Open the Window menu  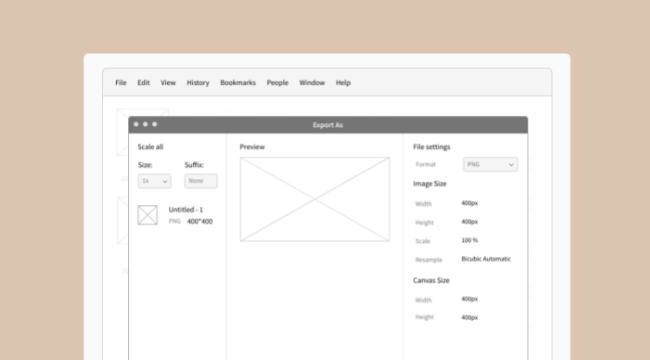(312, 83)
